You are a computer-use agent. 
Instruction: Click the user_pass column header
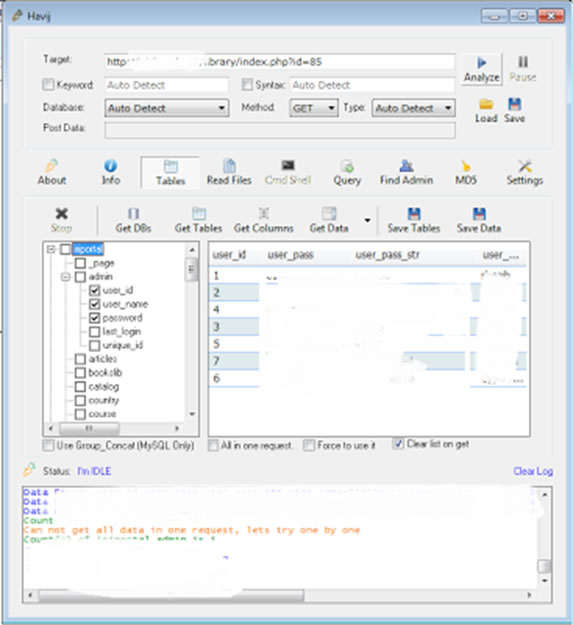[290, 255]
